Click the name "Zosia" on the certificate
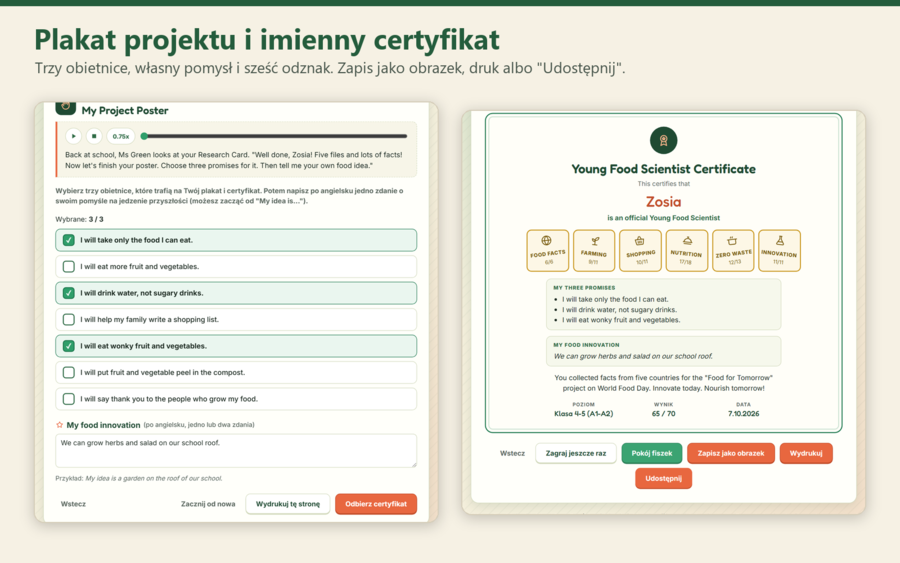 [664, 201]
